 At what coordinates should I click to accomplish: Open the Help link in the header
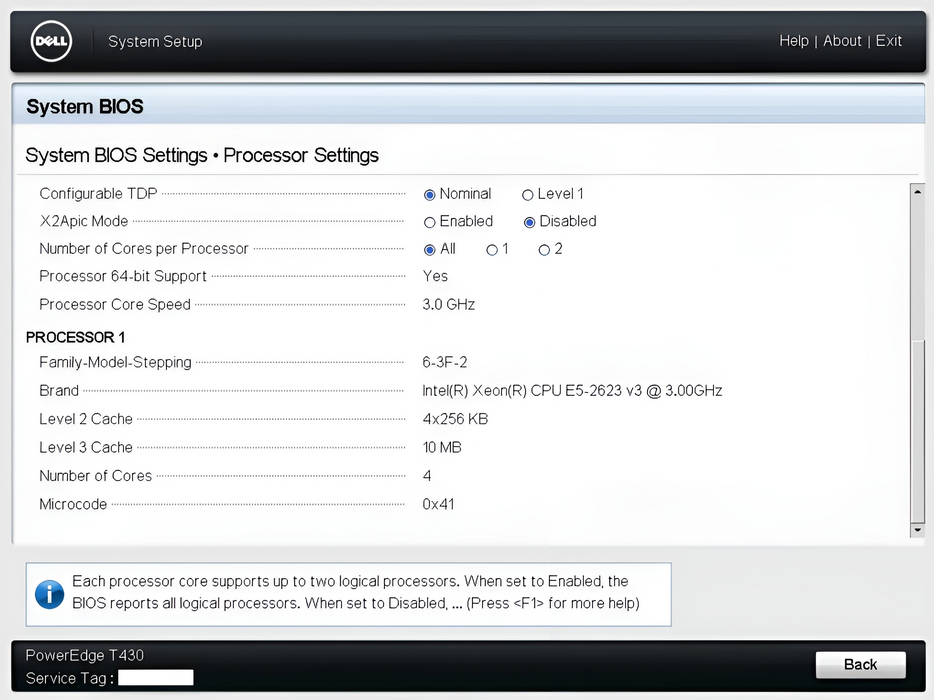[794, 41]
